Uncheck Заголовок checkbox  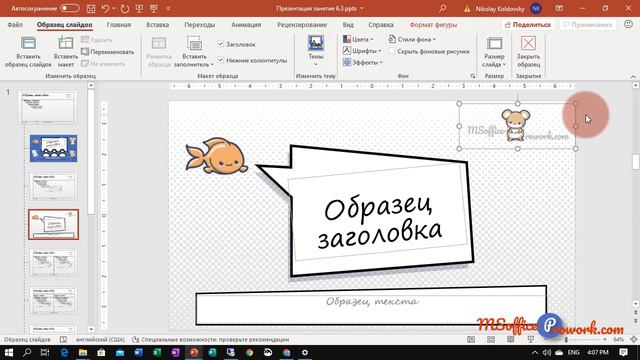pos(220,44)
